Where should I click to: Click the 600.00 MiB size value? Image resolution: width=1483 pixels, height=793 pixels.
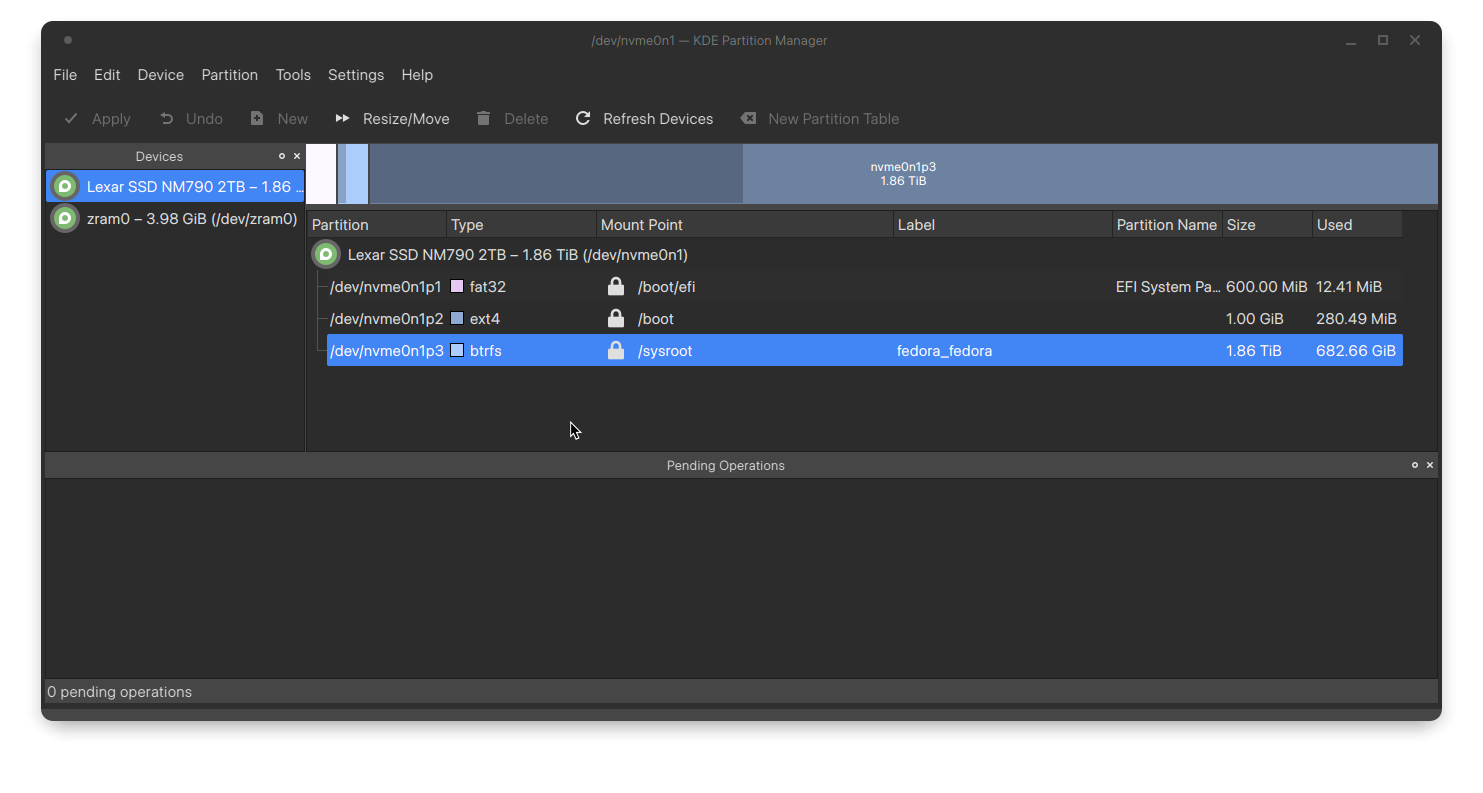coord(1267,287)
